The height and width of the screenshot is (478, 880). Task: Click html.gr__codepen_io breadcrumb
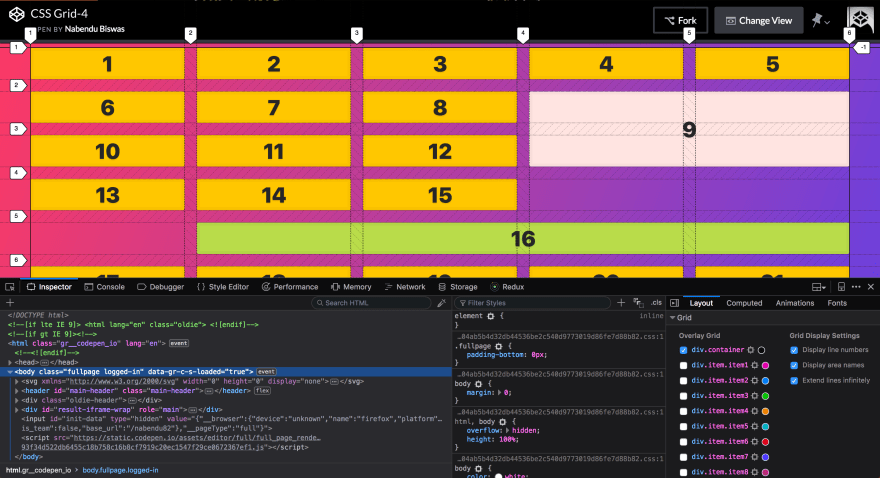tap(39, 470)
